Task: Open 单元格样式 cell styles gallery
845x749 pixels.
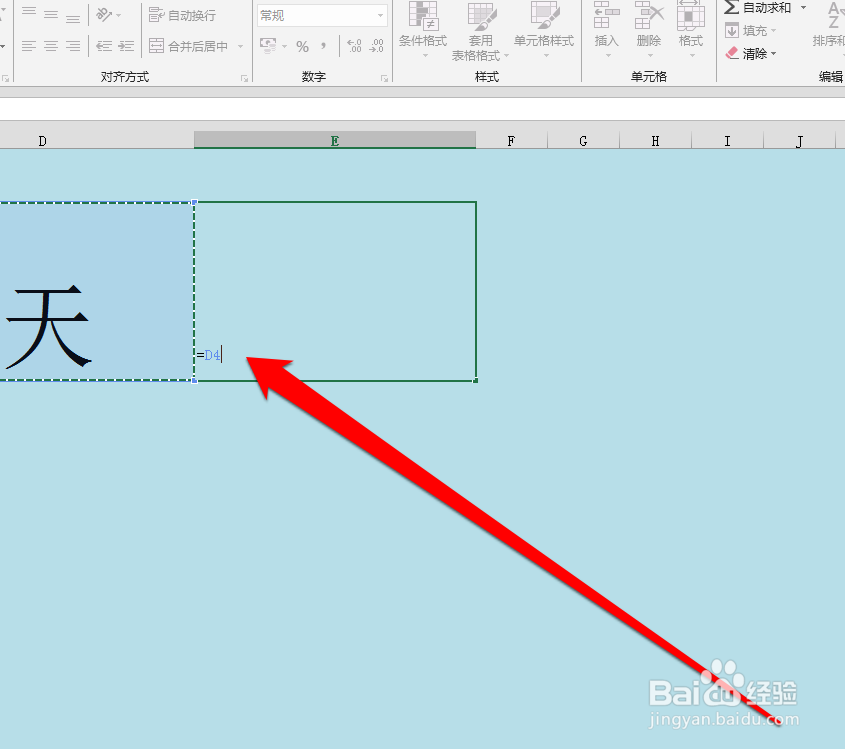Action: coord(544,30)
